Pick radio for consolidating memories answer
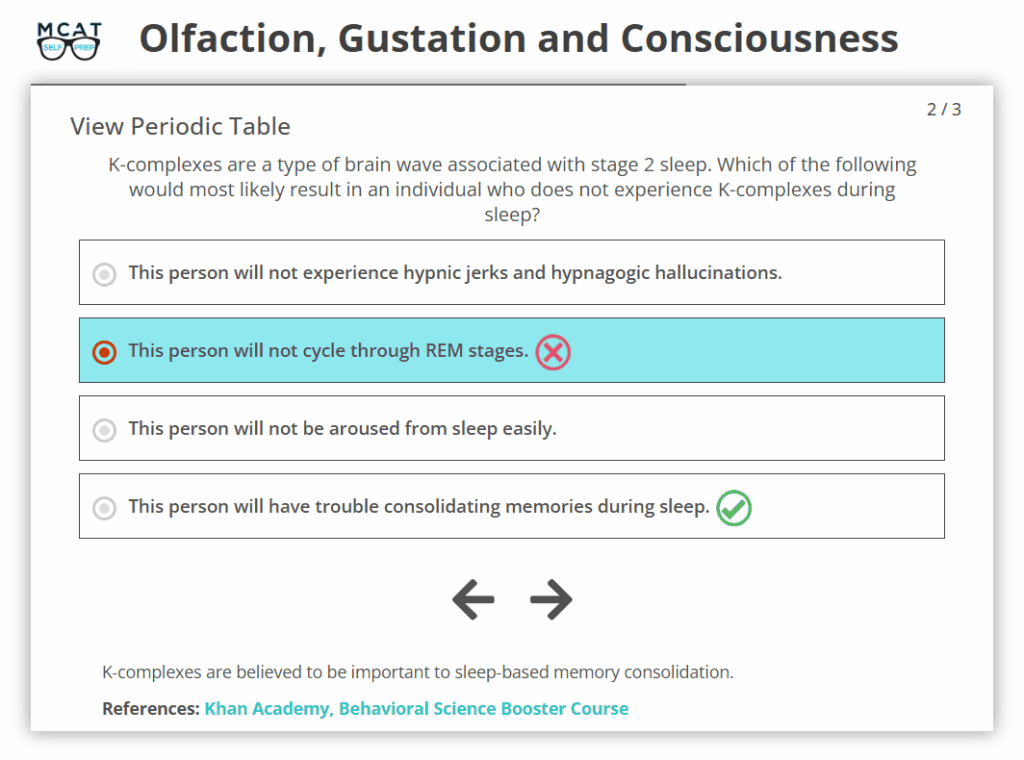The width and height of the screenshot is (1024, 760). (104, 508)
